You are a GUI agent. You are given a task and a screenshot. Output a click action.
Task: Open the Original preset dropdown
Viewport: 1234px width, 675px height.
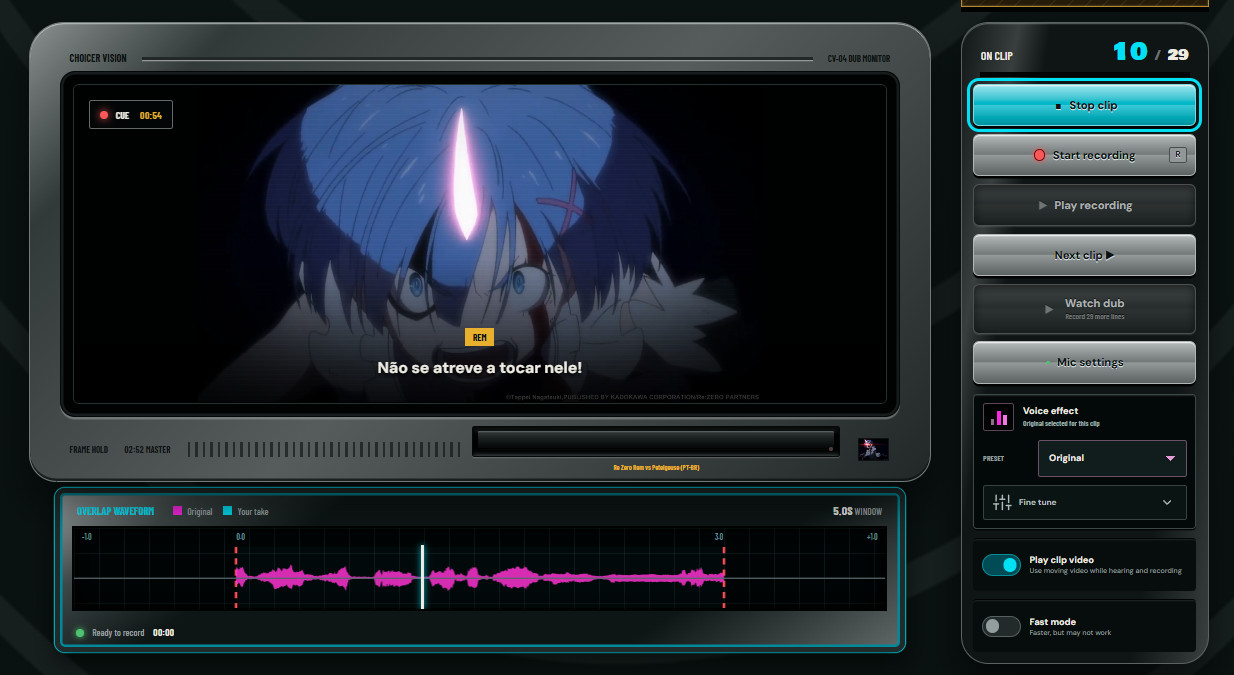pos(1112,458)
